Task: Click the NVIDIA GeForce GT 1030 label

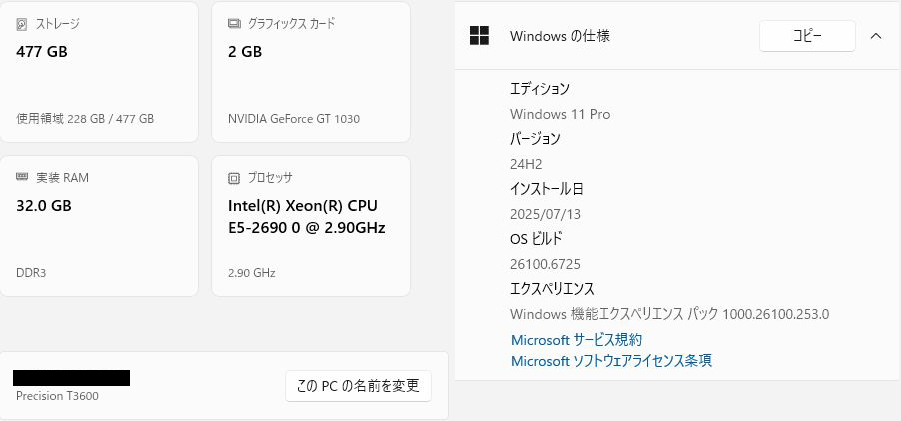Action: 294,118
